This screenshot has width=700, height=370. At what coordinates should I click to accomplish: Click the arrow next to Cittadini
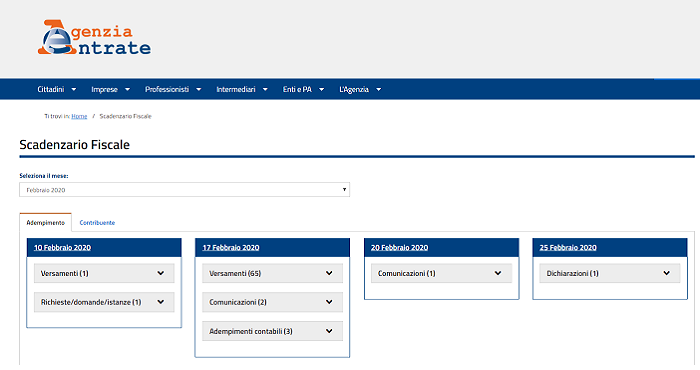[74, 90]
